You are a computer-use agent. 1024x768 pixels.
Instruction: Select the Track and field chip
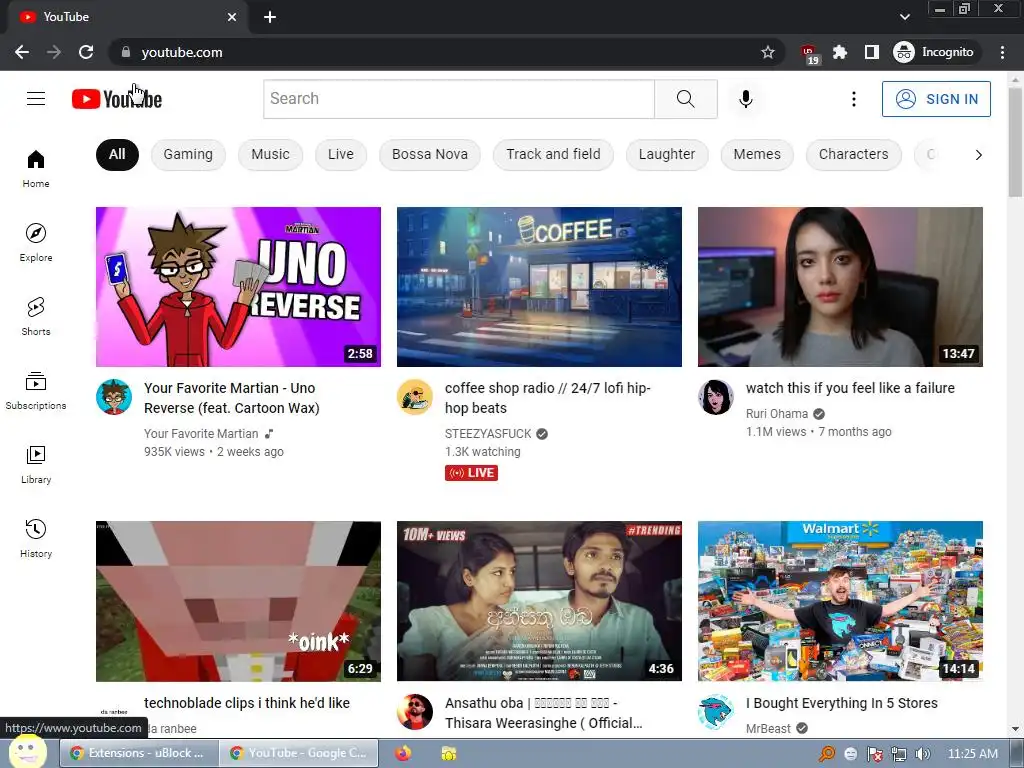click(x=553, y=155)
